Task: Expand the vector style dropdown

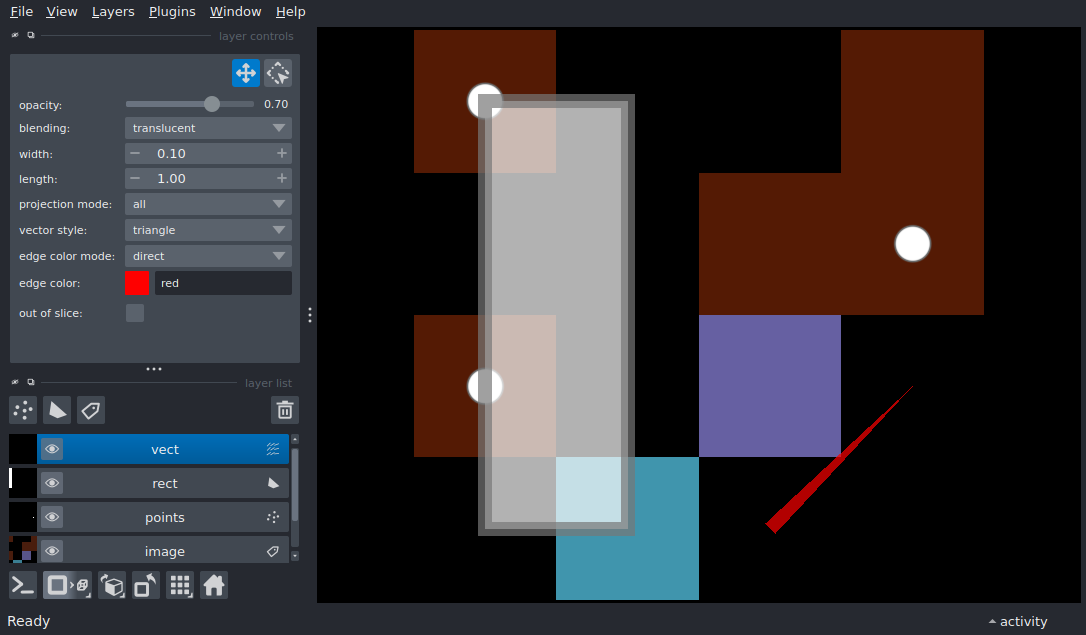Action: (x=208, y=230)
